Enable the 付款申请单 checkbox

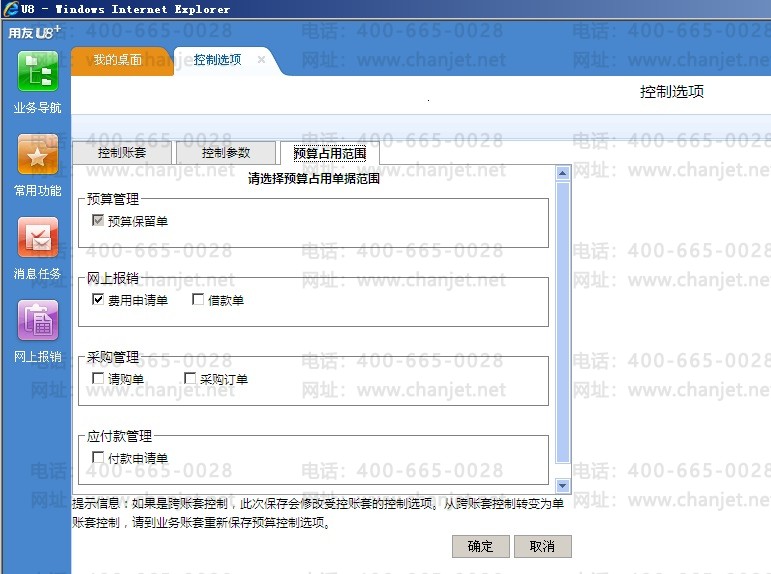[97, 457]
